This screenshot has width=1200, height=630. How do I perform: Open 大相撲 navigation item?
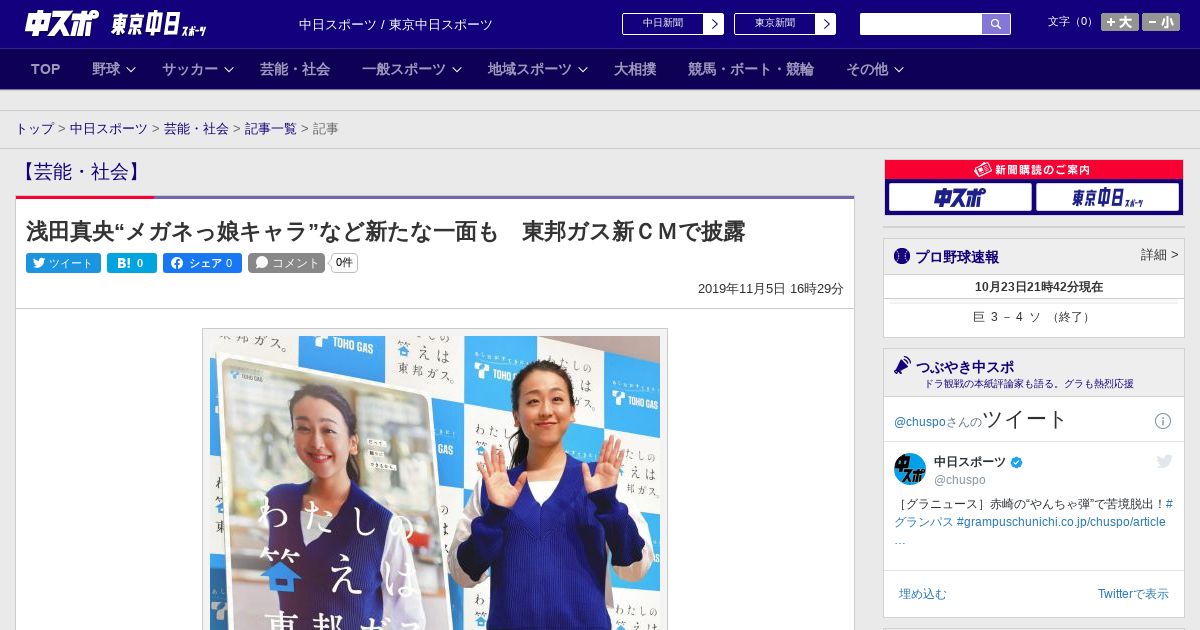(x=635, y=69)
